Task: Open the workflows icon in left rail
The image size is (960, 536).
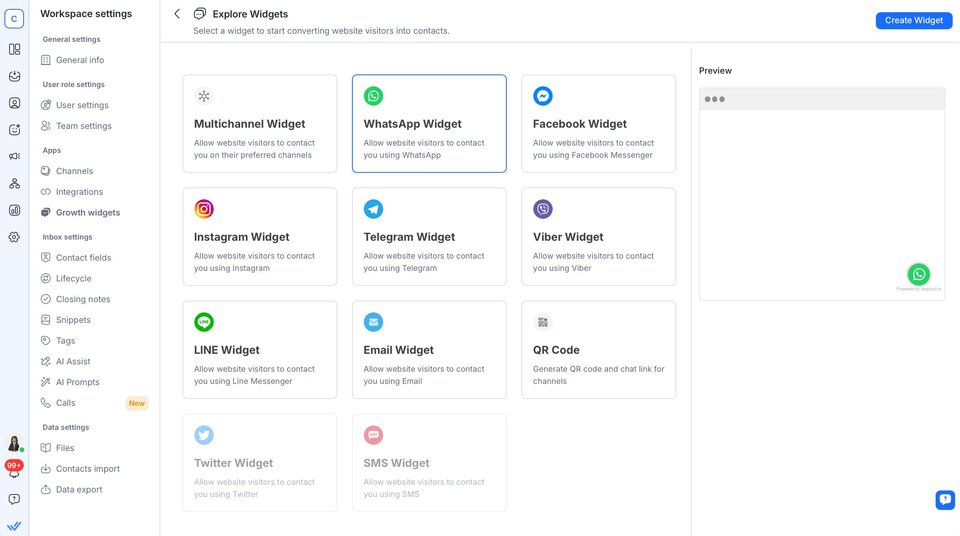Action: pos(14,183)
